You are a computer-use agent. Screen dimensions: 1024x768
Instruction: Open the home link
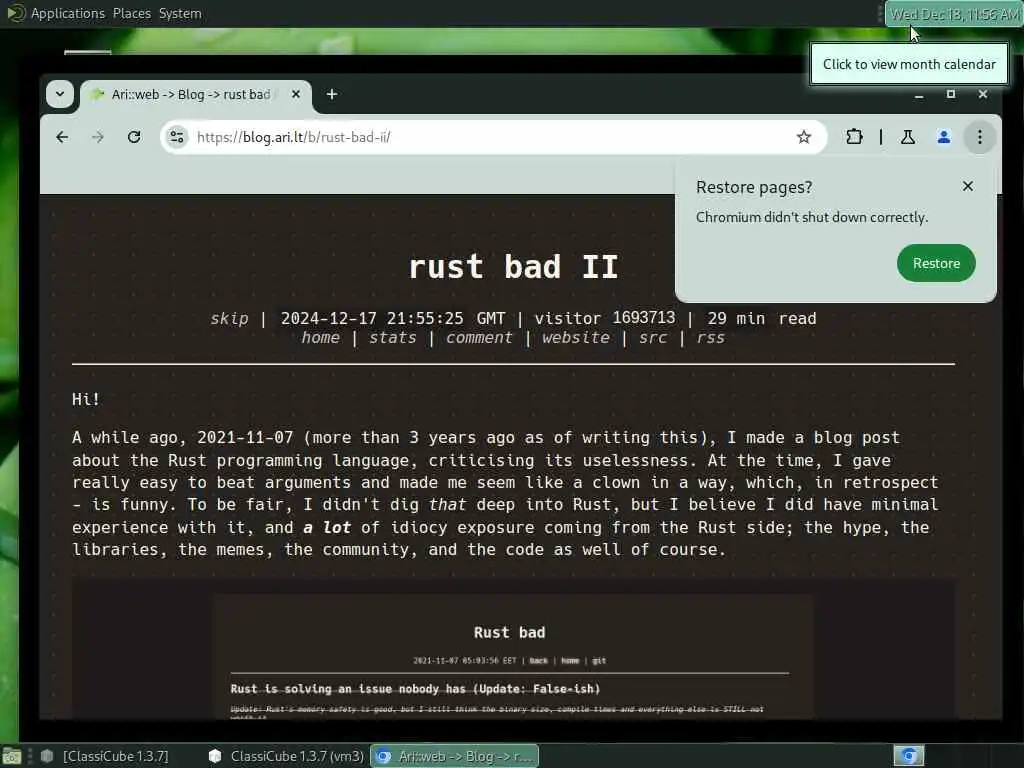[x=321, y=338]
